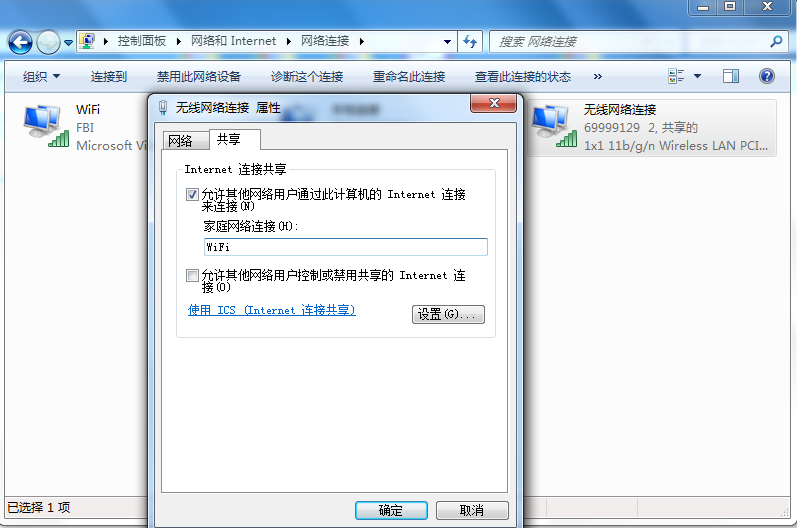Expand the 组织 menu dropdown

pyautogui.click(x=41, y=76)
